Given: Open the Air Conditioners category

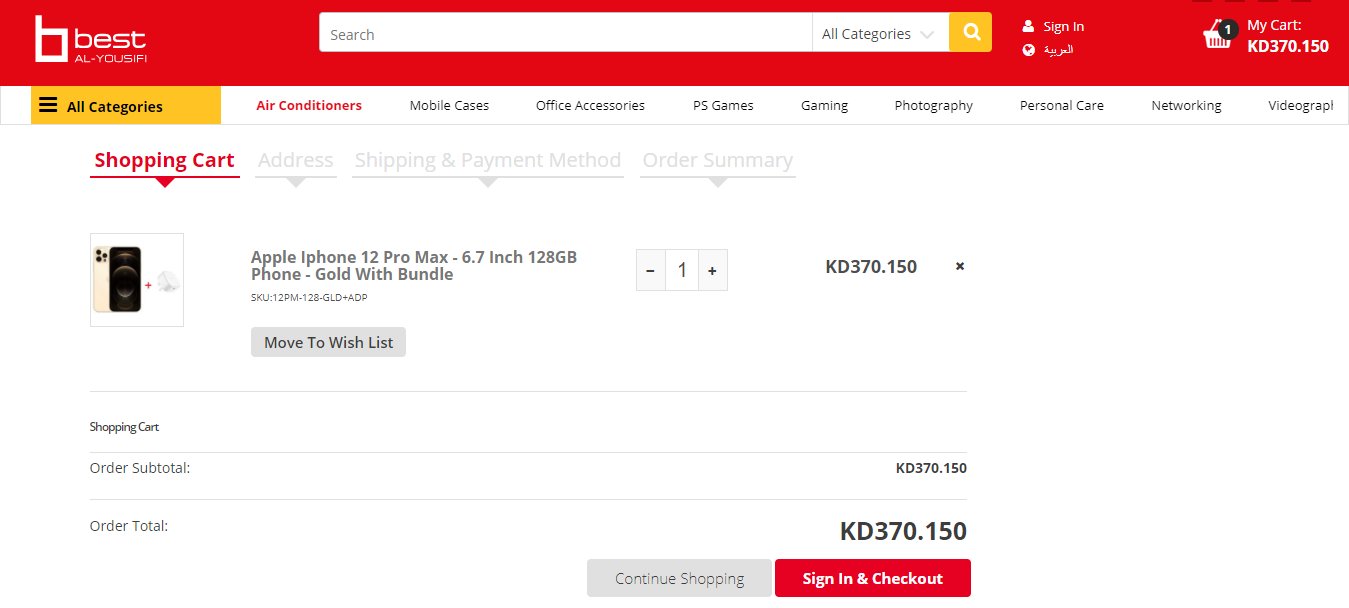Looking at the screenshot, I should [x=309, y=105].
